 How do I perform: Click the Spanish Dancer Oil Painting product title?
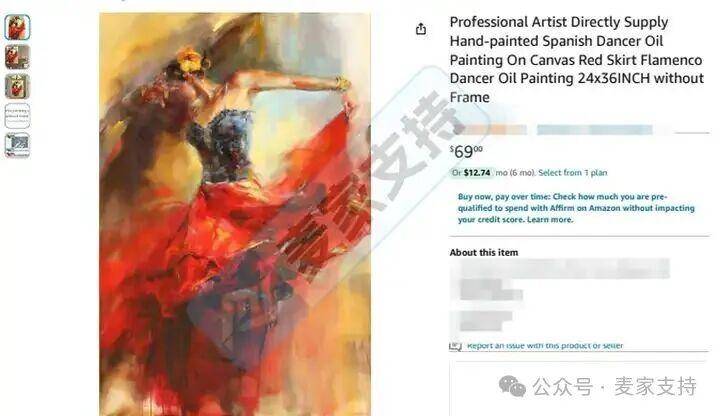click(577, 60)
